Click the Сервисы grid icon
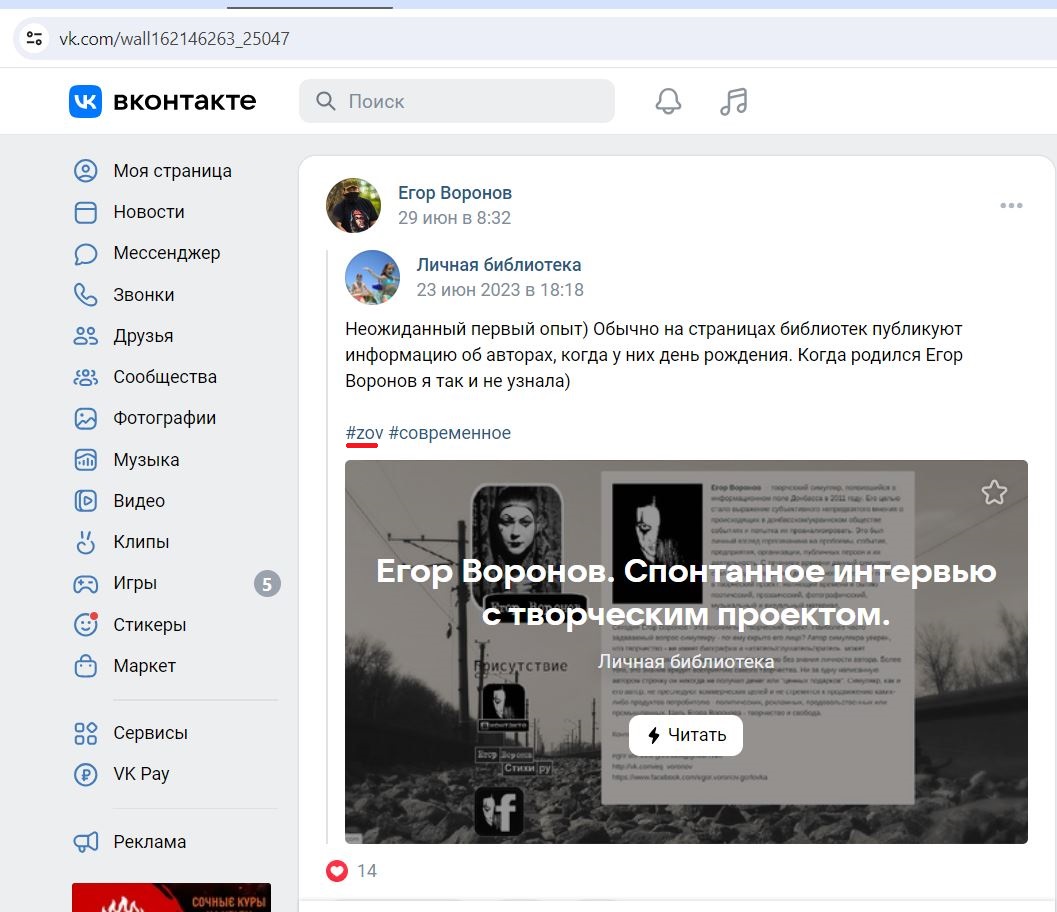This screenshot has height=912, width=1057. point(86,733)
